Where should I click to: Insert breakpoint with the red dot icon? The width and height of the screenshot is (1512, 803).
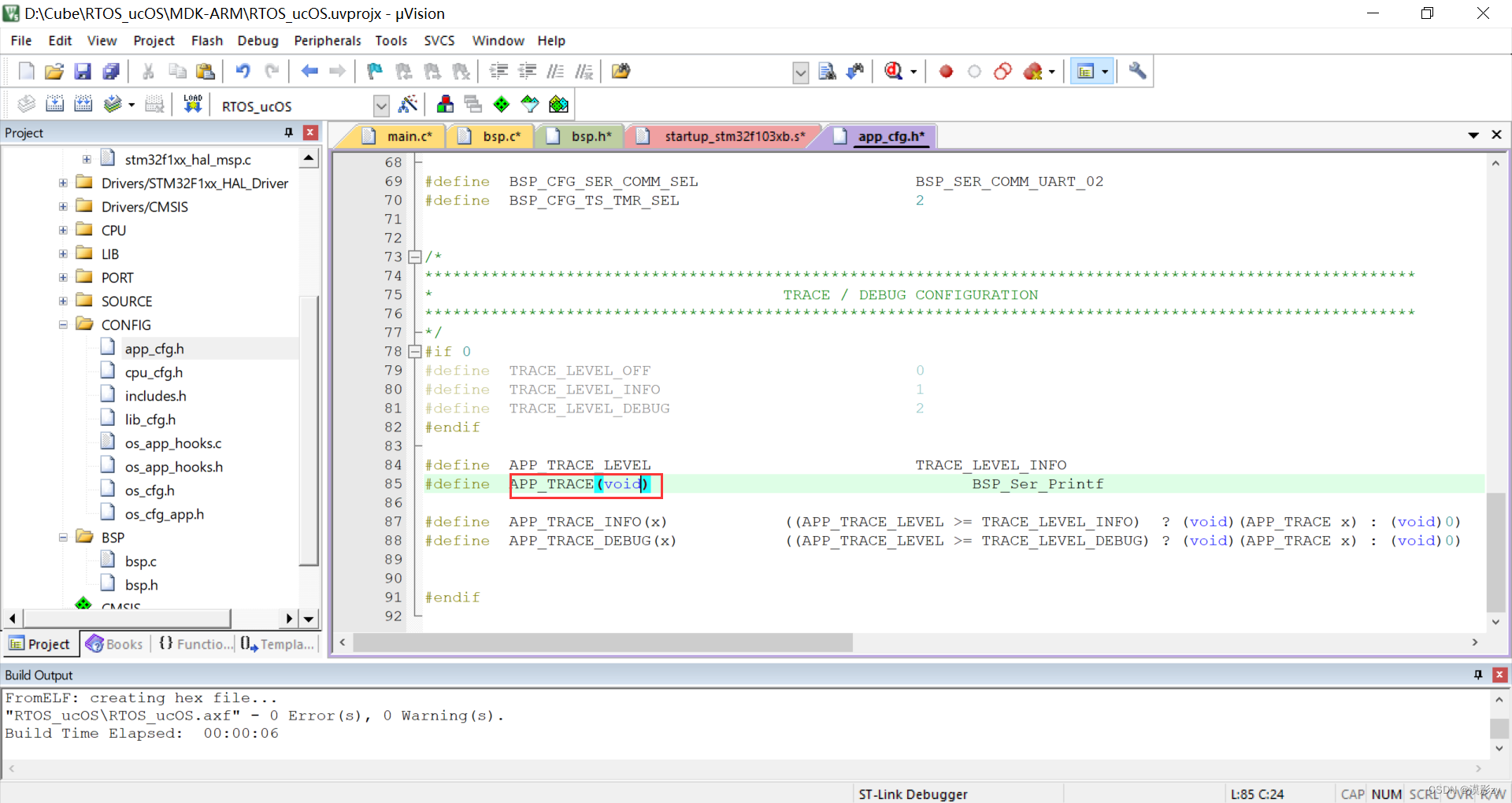[x=946, y=72]
